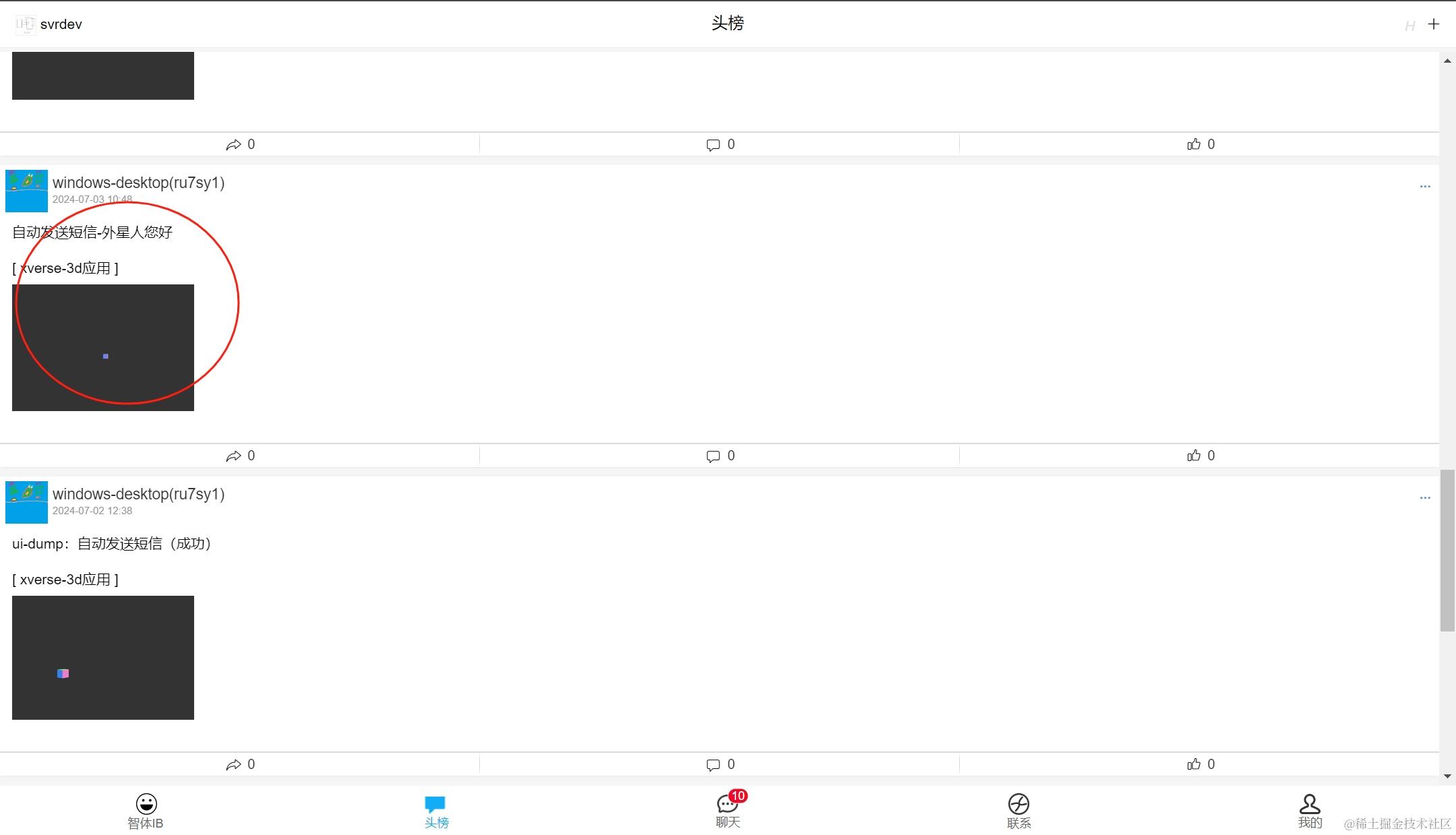1456x835 pixels.
Task: Open more options for 2024-07-02 post
Action: 1425,498
